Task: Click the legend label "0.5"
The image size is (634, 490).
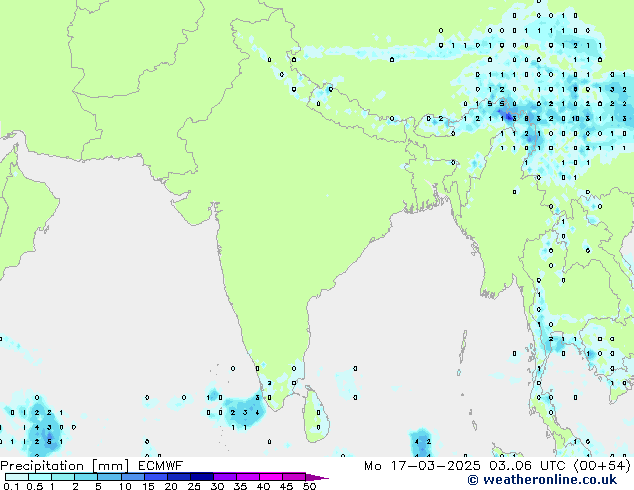Action: click(34, 486)
